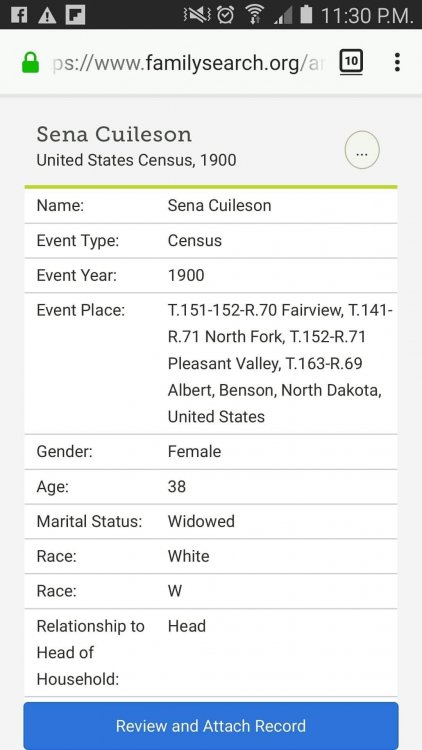Open the circular ellipsis options button
Viewport: 422px width, 750px height.
pos(362,150)
